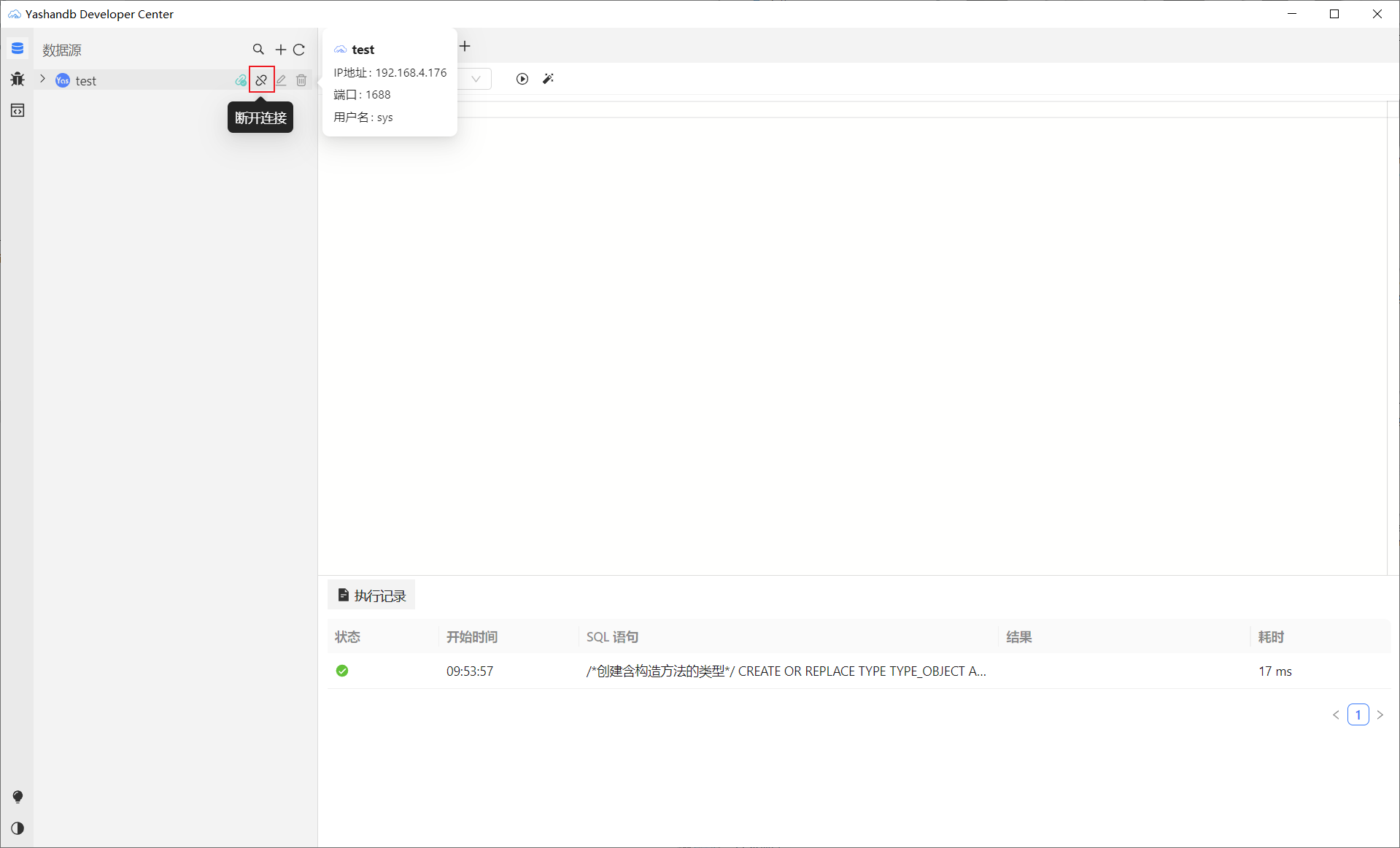The image size is (1400, 848).
Task: Go to next page of execution records
Action: 1380,714
